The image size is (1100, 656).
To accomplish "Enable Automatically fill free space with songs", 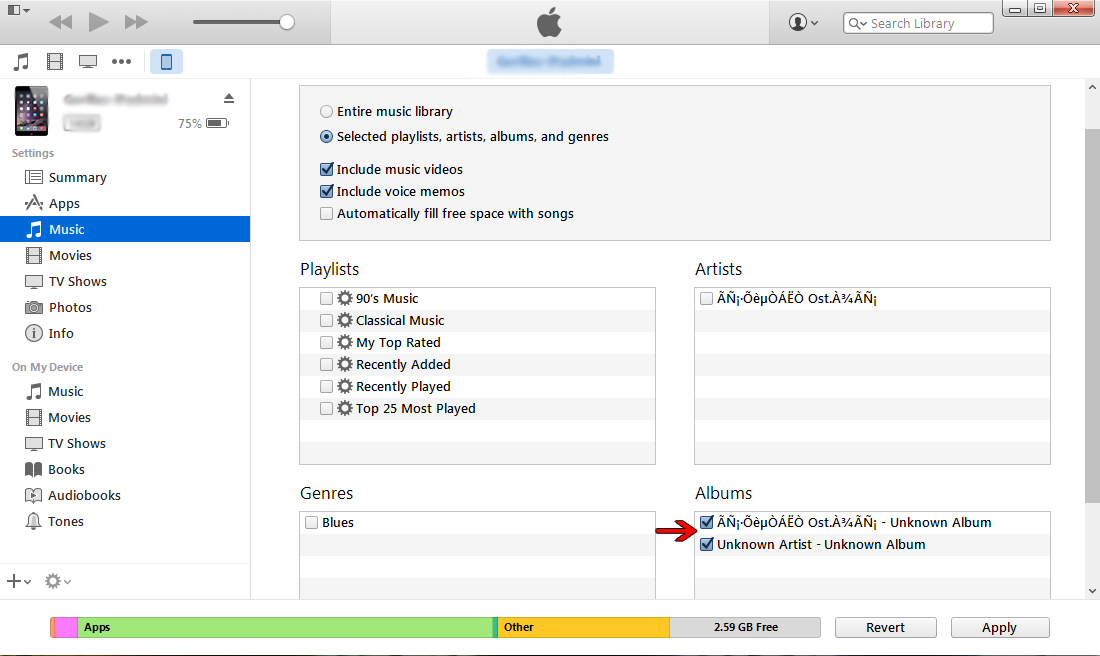I will click(326, 213).
